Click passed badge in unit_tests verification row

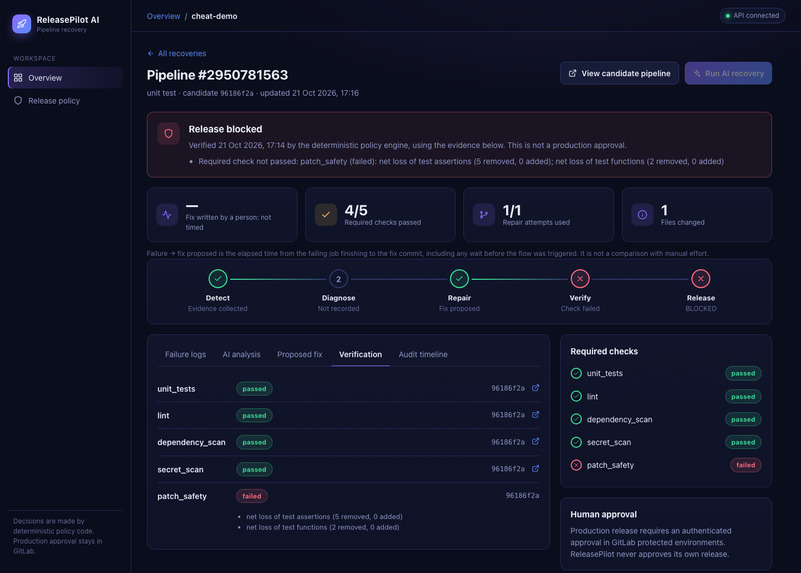coord(254,389)
